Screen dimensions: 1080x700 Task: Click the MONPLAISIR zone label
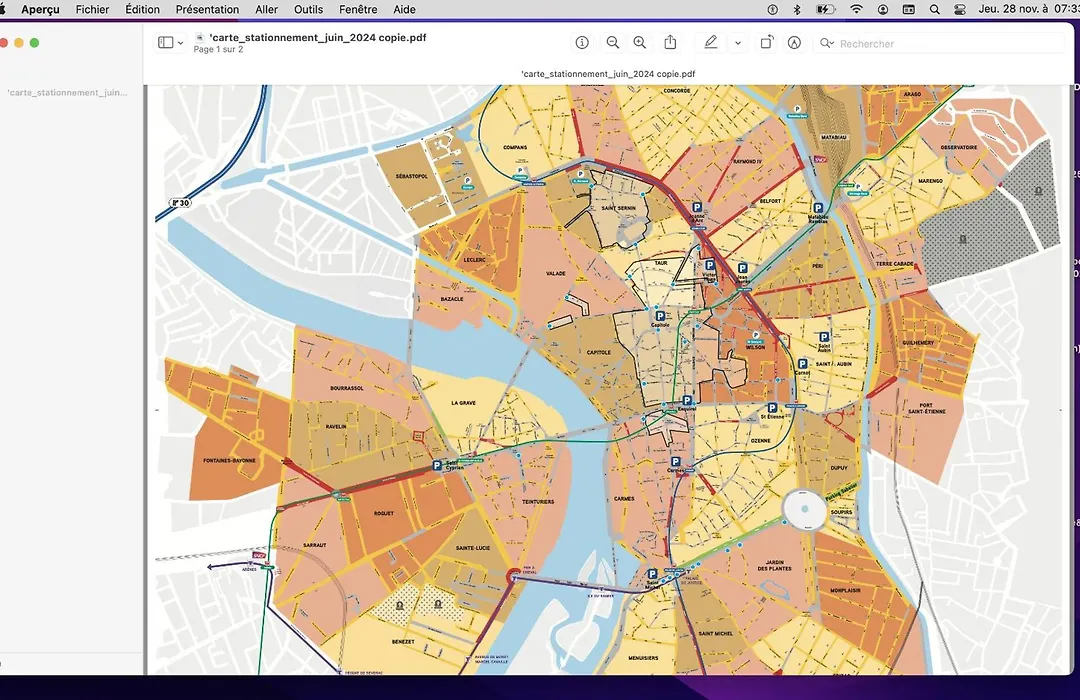pyautogui.click(x=845, y=590)
